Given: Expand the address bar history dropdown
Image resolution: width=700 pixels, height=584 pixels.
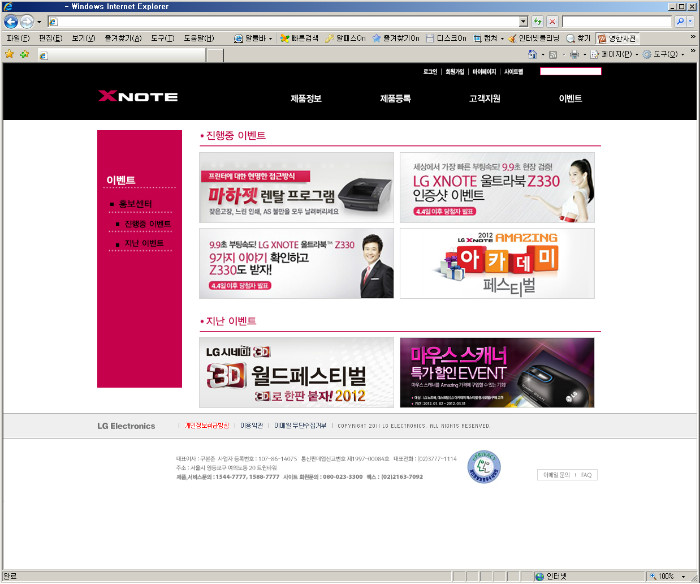Looking at the screenshot, I should pyautogui.click(x=524, y=21).
